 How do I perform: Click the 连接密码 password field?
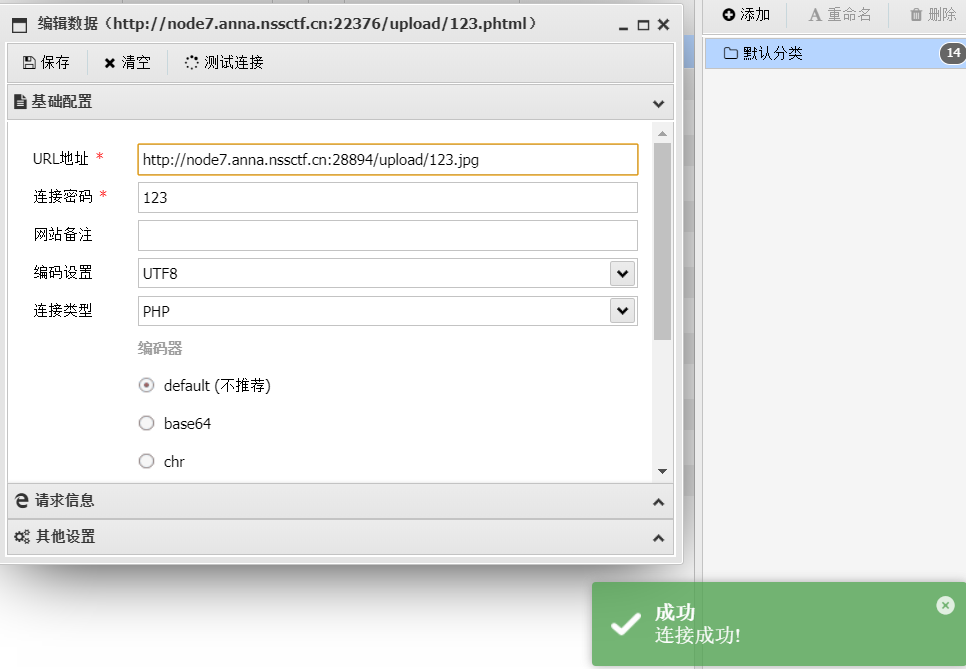tap(388, 198)
